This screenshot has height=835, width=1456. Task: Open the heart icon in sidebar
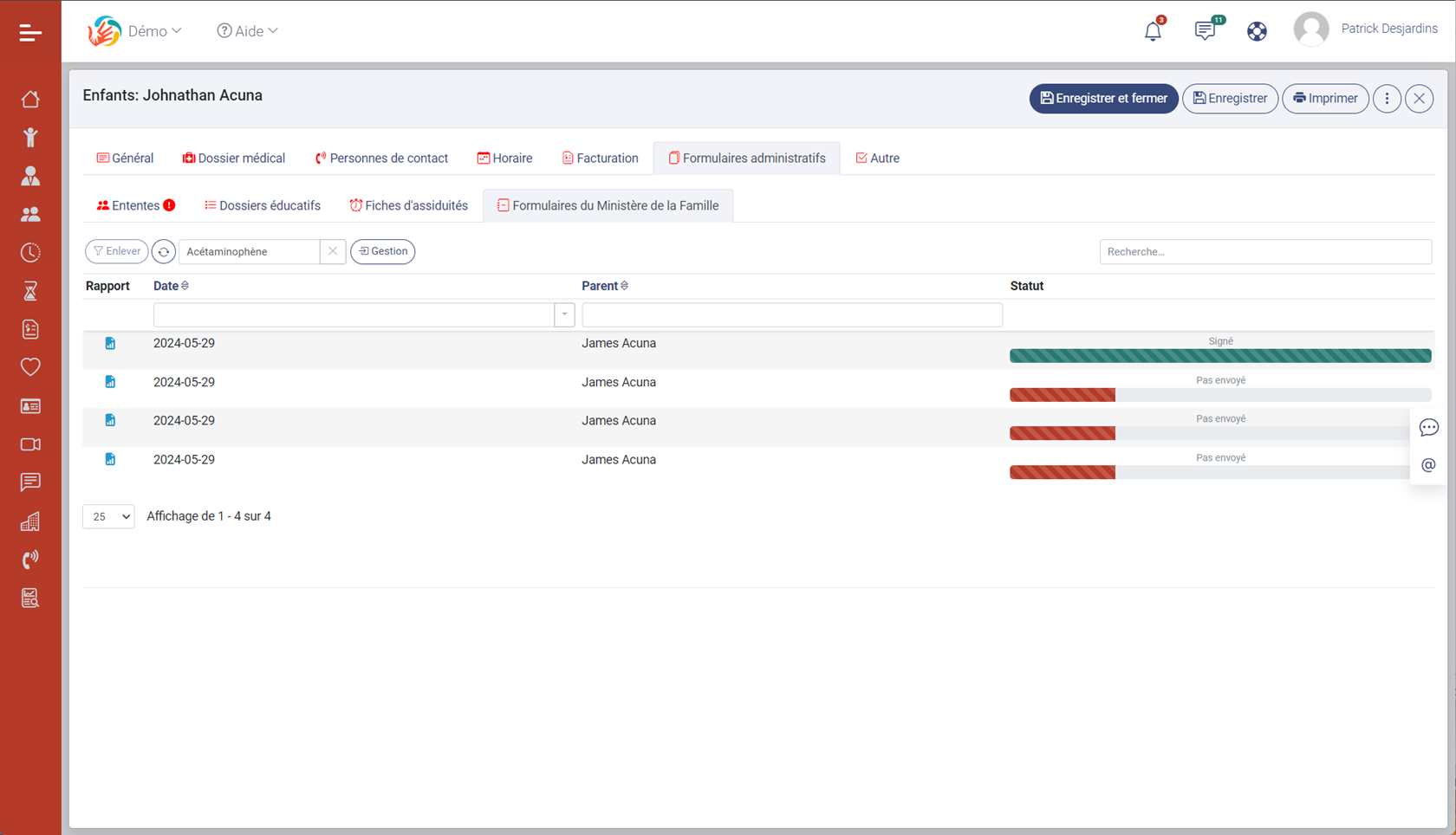[30, 367]
